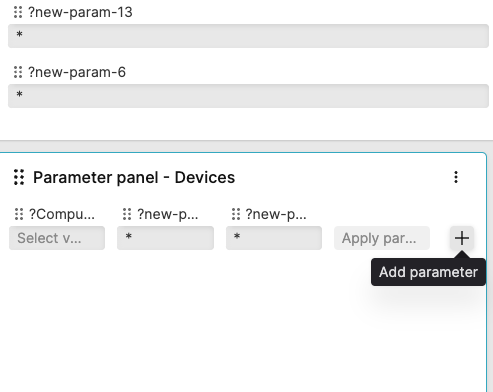The height and width of the screenshot is (392, 493).
Task: Click the first ?new-p... parameter drag handle
Action: coord(127,214)
